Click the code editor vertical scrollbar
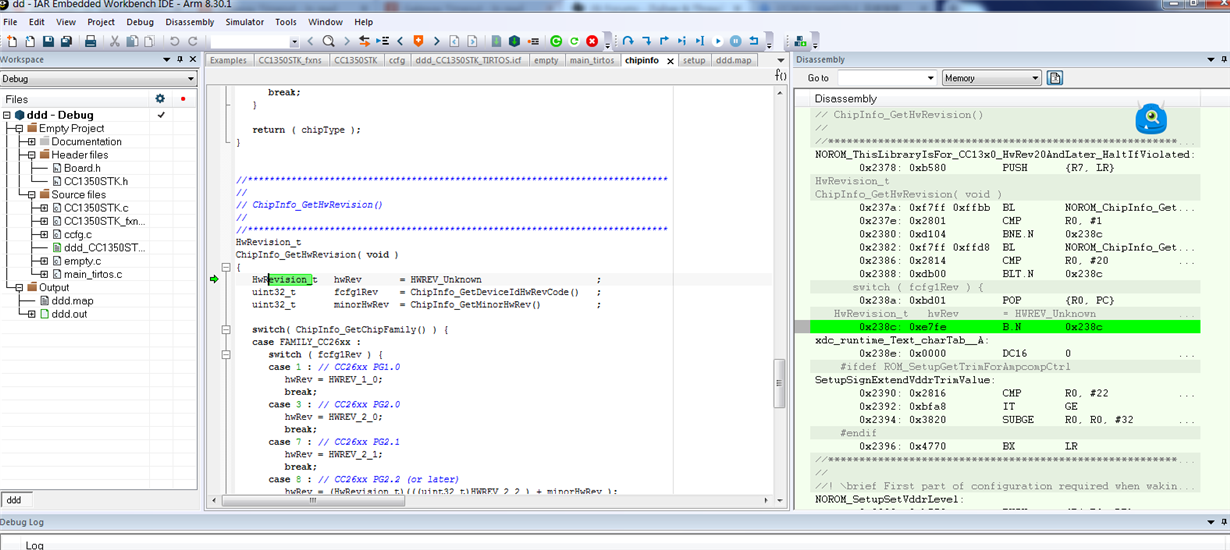1230x550 pixels. 780,298
